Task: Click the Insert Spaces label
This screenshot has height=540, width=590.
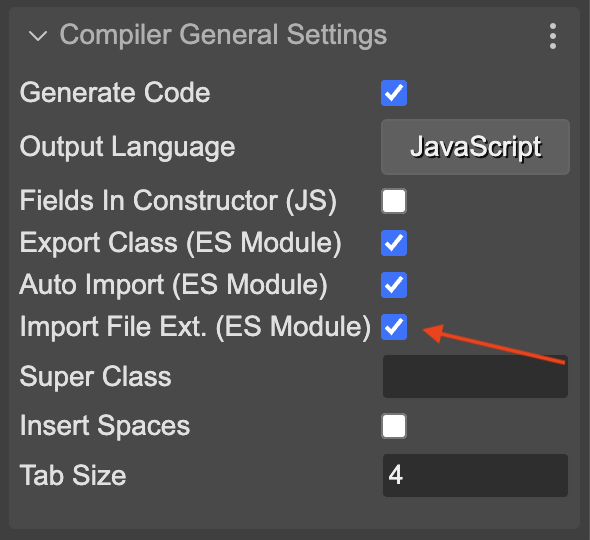Action: tap(105, 426)
